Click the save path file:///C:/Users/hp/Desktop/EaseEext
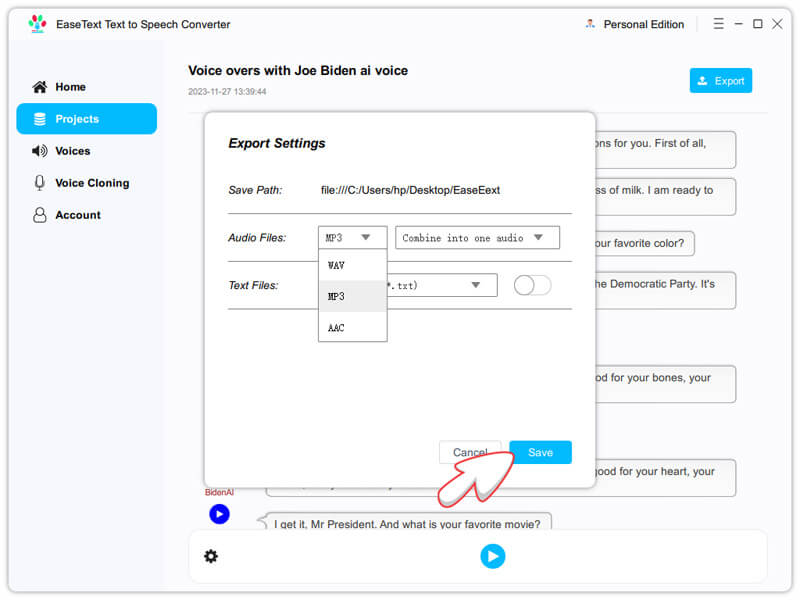 410,190
